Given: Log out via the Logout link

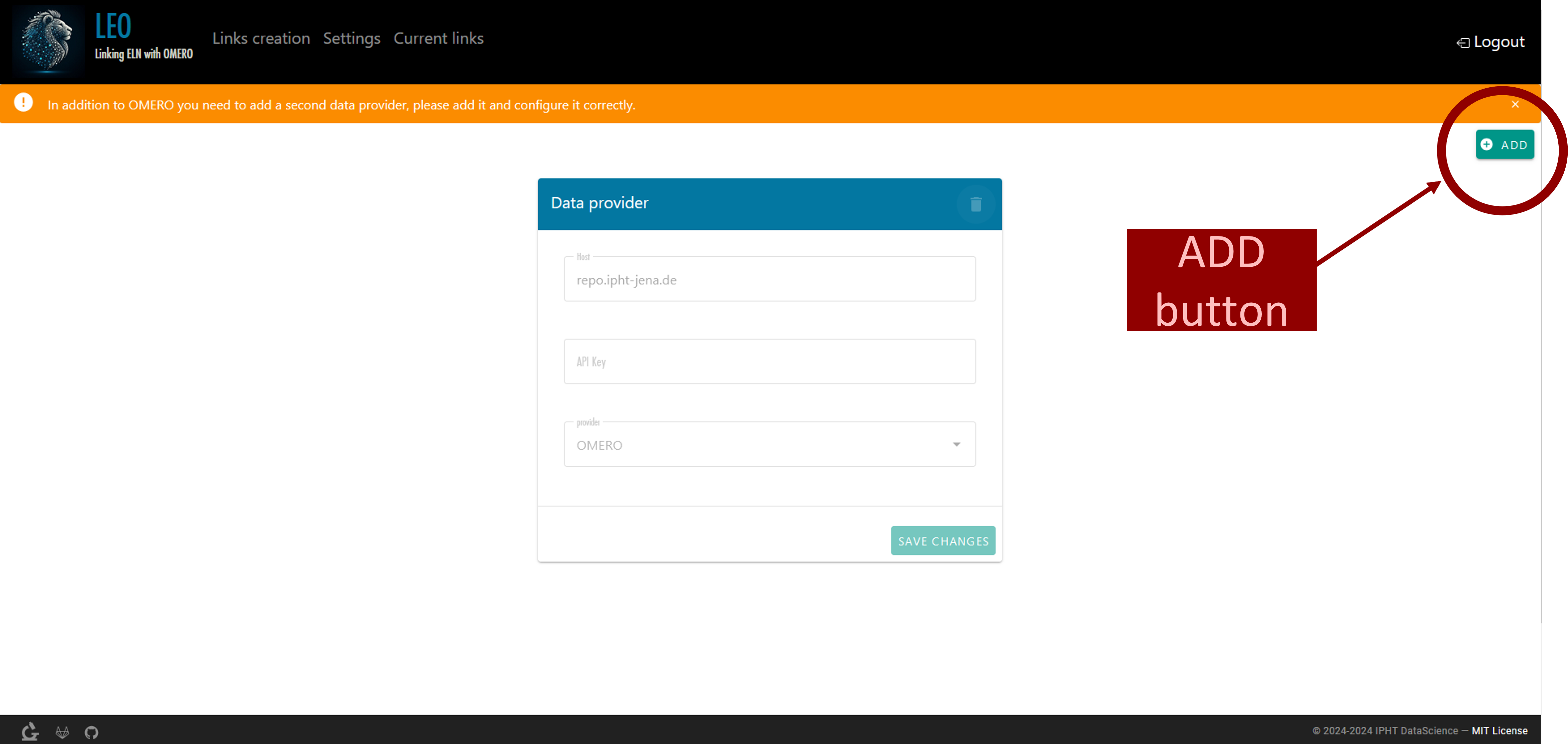Looking at the screenshot, I should pyautogui.click(x=1490, y=42).
